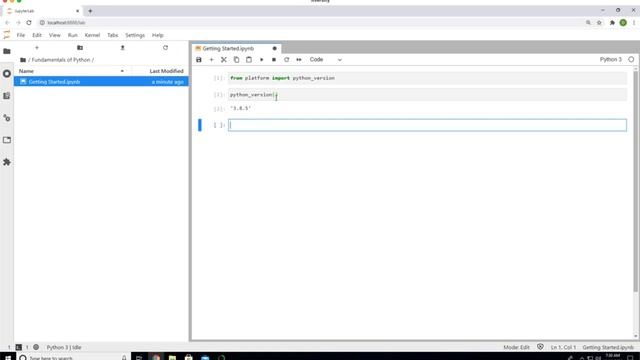Open the Tabs menu
Viewport: 640px width, 360px height.
(x=113, y=35)
